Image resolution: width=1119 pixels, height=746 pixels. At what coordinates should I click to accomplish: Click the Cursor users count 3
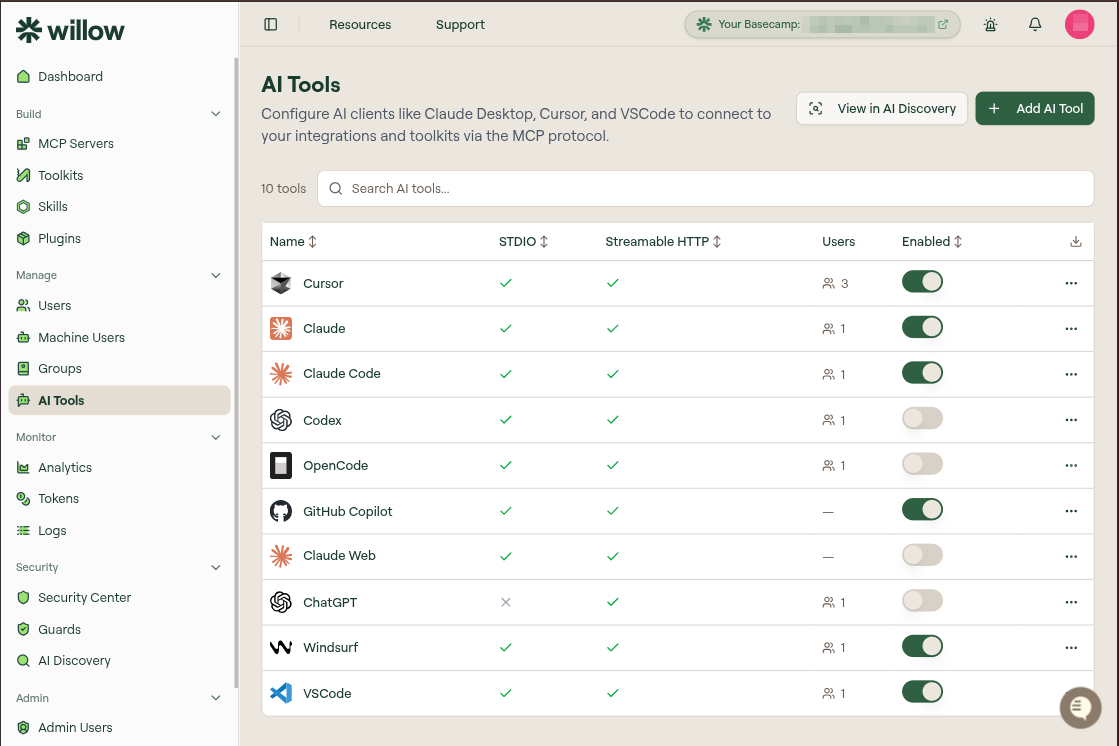point(836,283)
